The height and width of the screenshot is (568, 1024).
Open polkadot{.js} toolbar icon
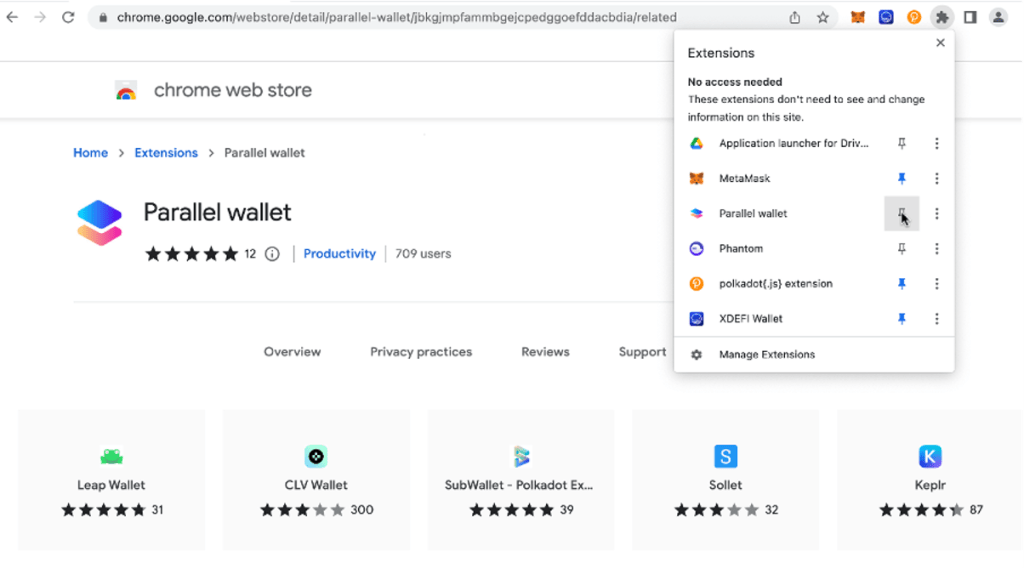(914, 18)
